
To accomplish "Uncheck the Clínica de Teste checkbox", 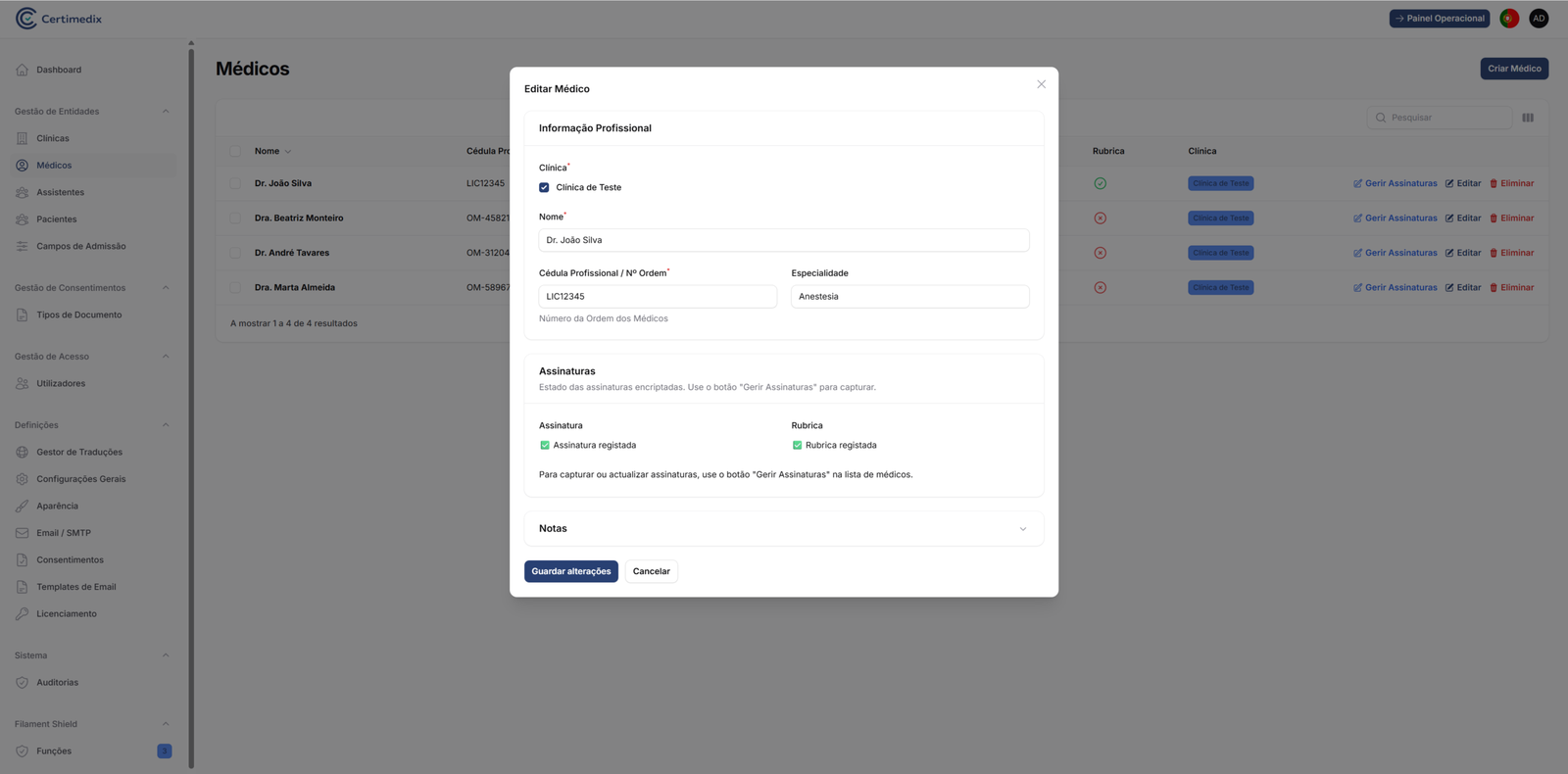I will 544,187.
